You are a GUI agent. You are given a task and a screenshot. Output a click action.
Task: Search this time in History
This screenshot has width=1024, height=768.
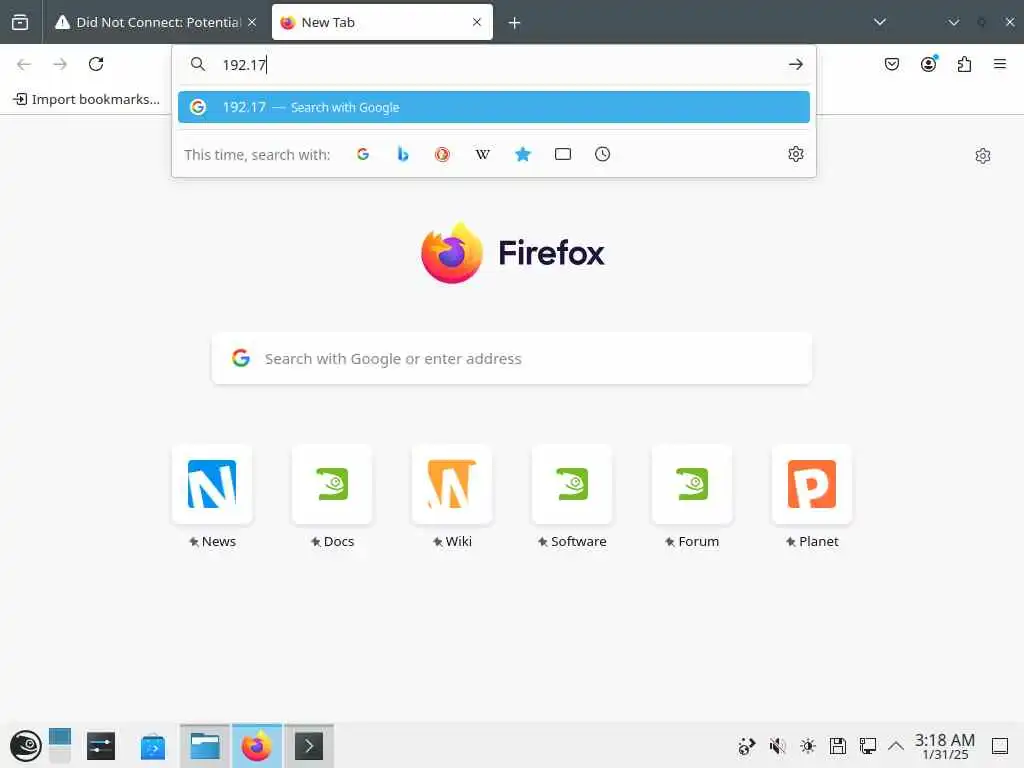(603, 154)
